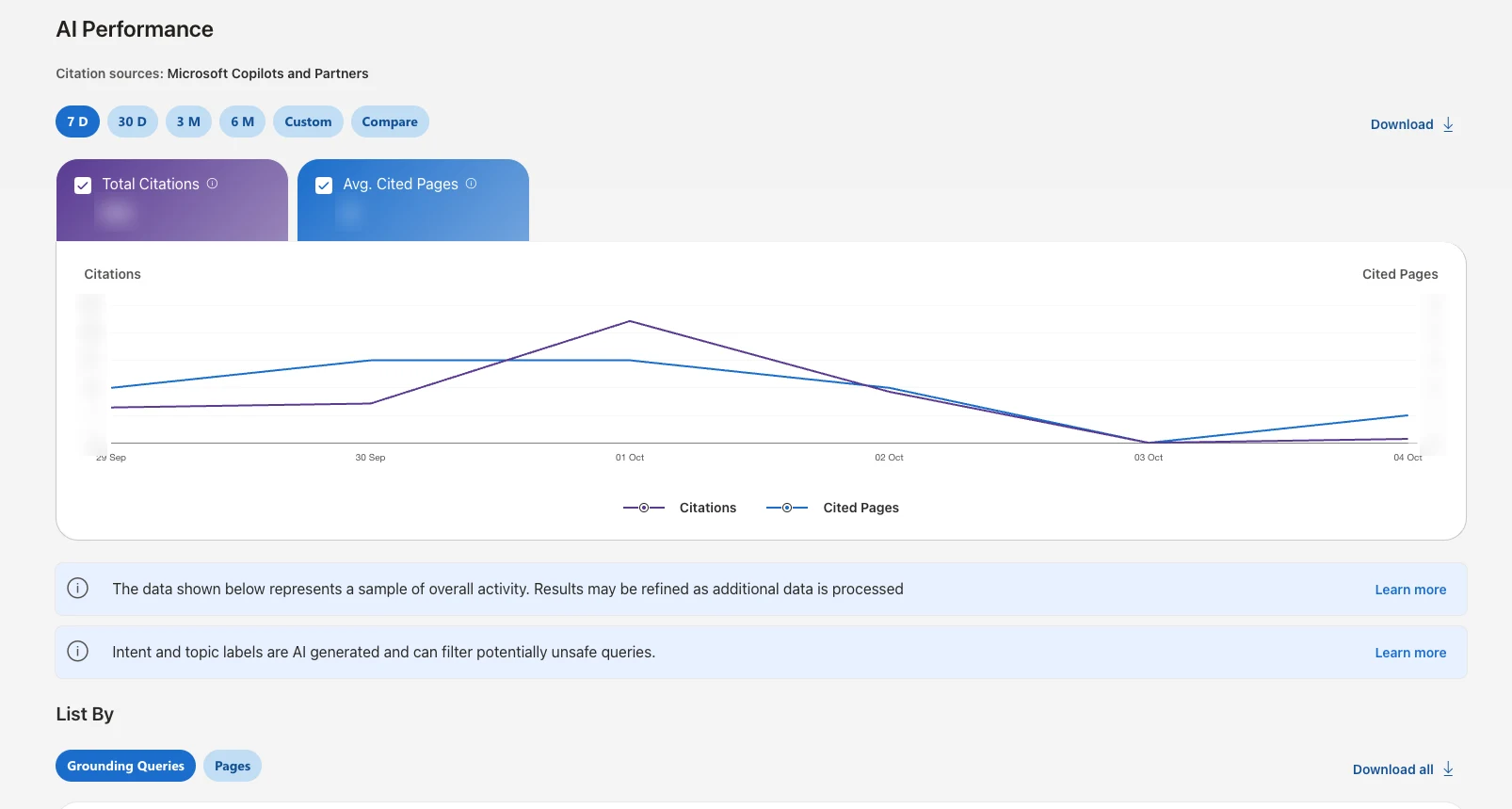The width and height of the screenshot is (1512, 809).
Task: Click the info icon next to Avg. Cited Pages
Action: coord(471,184)
